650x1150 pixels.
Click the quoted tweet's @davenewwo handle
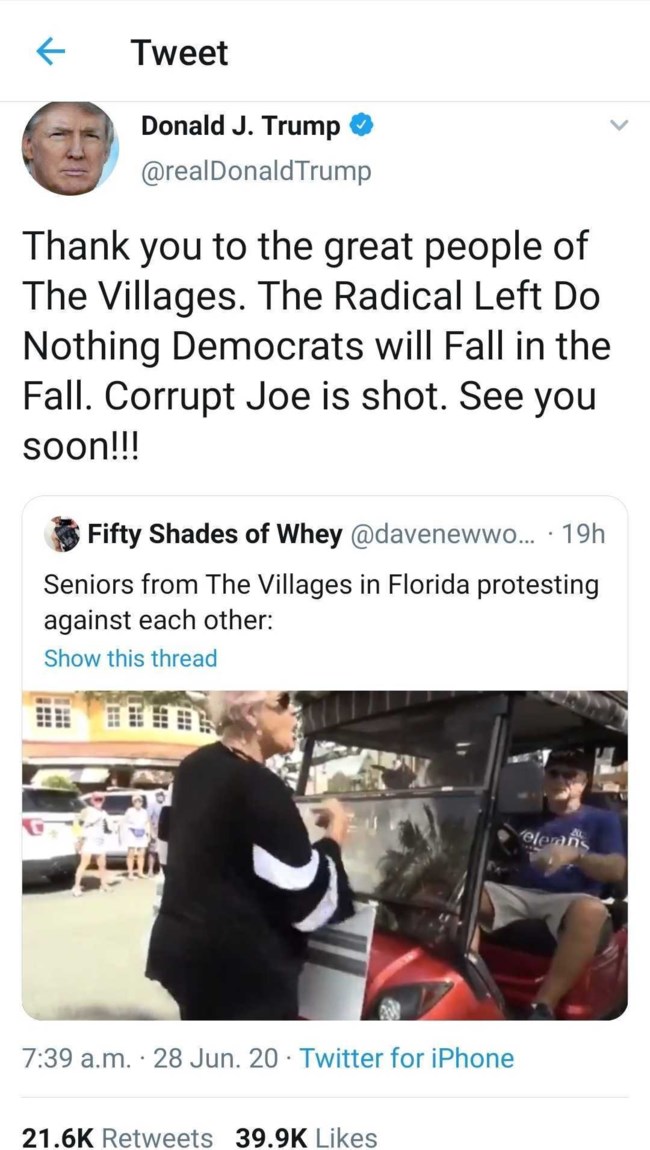tap(445, 534)
